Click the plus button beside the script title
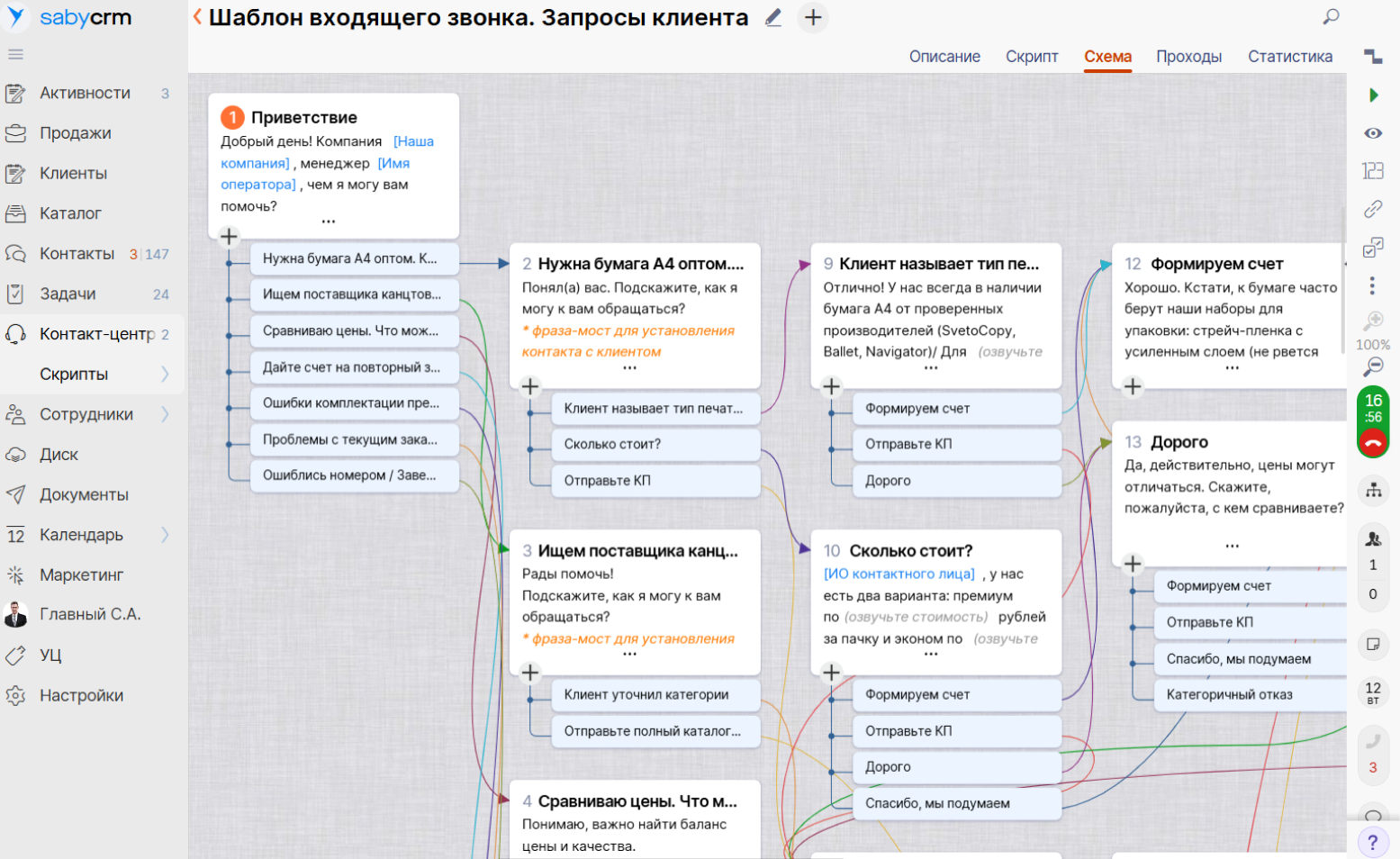1400x859 pixels. point(813,18)
